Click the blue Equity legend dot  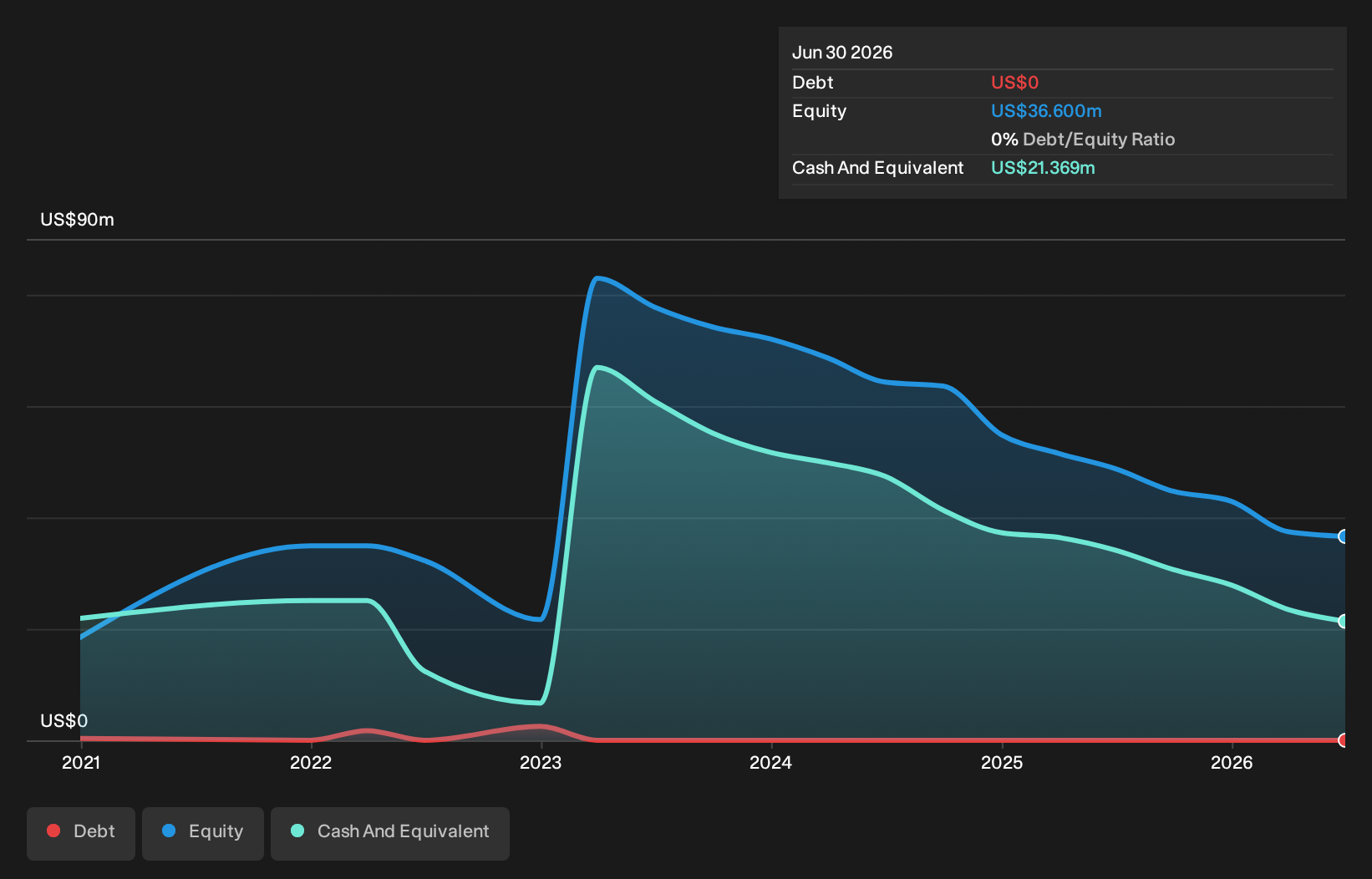[x=169, y=831]
